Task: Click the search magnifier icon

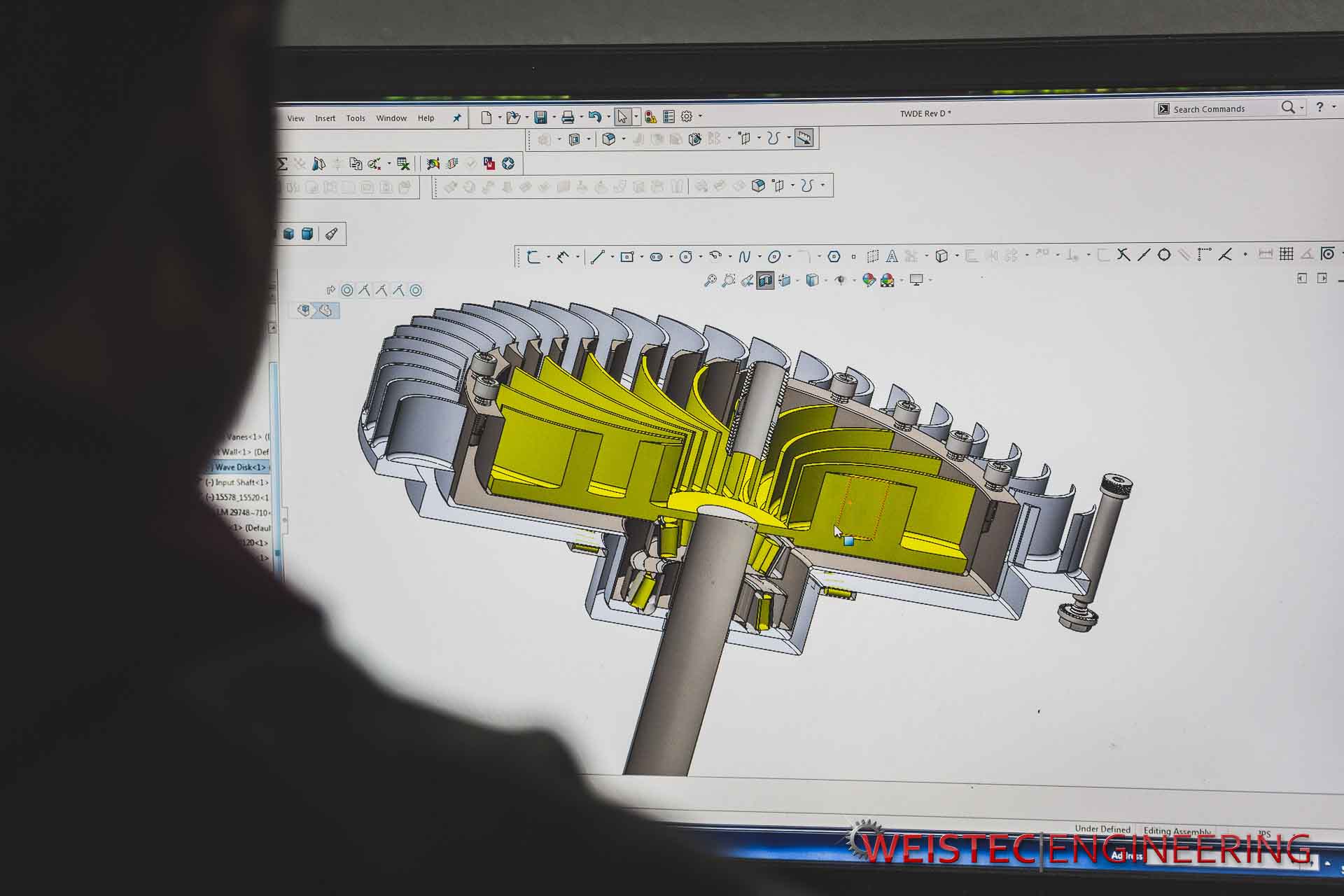Action: click(x=1287, y=107)
